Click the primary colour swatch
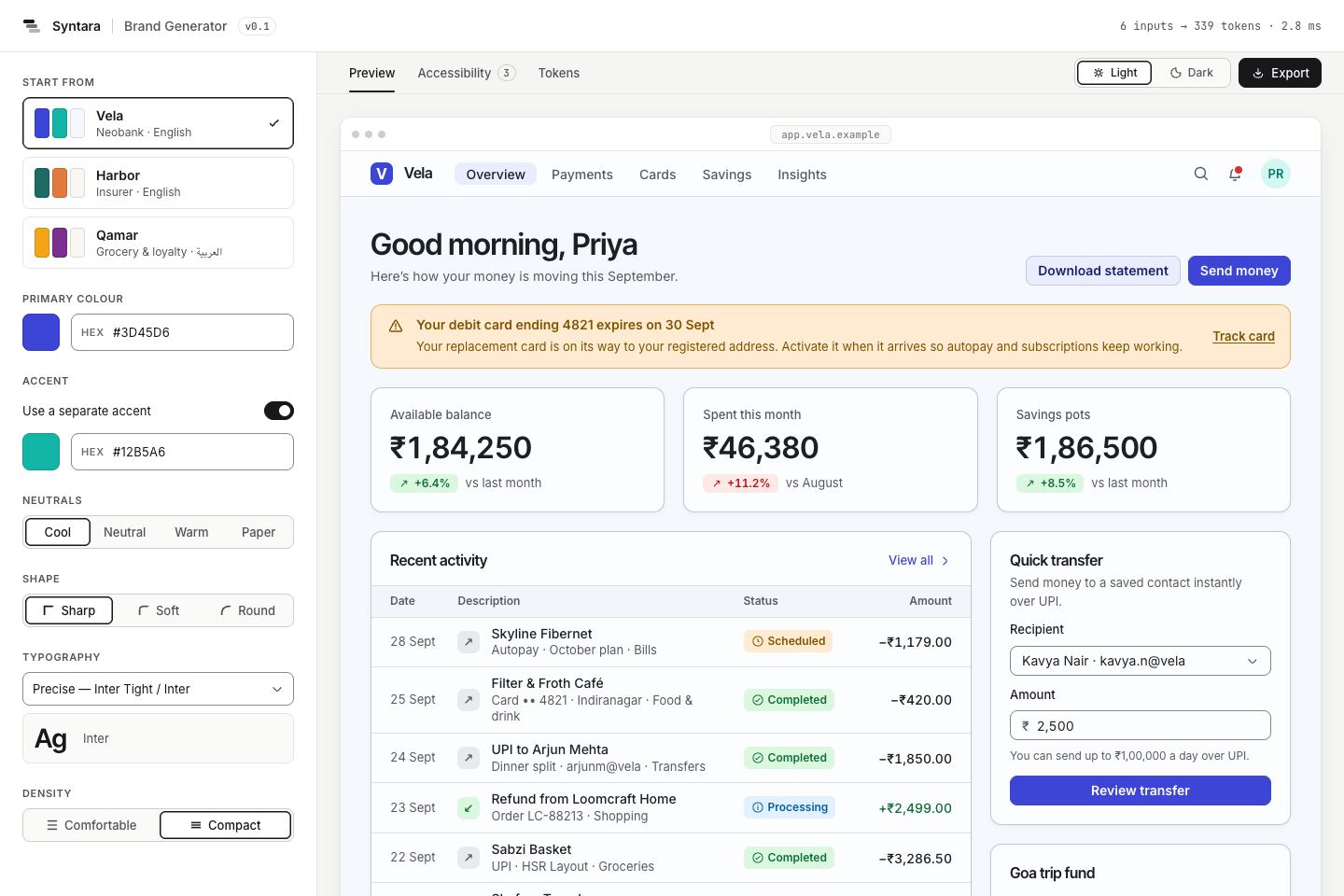The height and width of the screenshot is (896, 1344). pyautogui.click(x=41, y=332)
